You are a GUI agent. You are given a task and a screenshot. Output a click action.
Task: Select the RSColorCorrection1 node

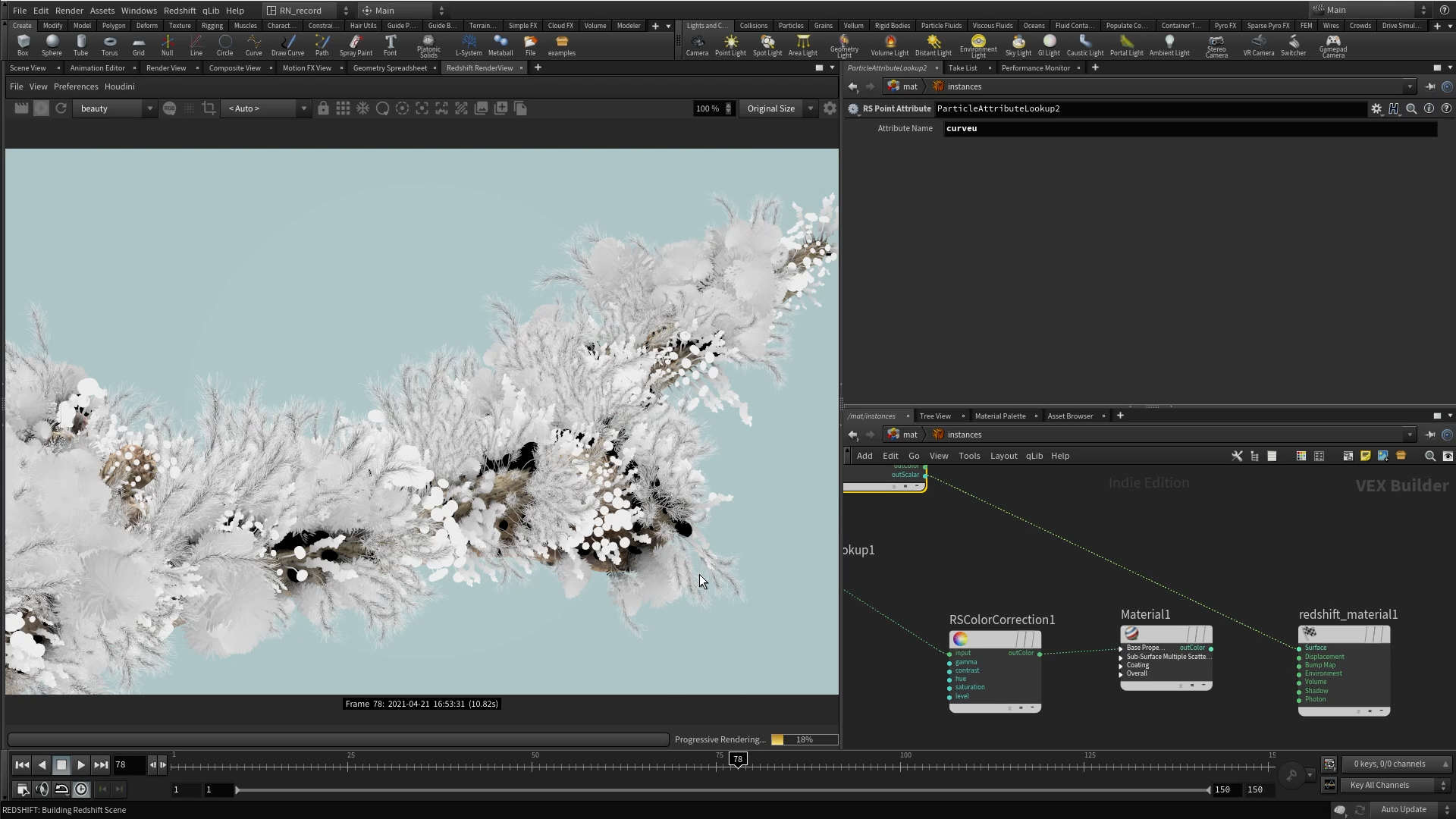click(x=995, y=672)
